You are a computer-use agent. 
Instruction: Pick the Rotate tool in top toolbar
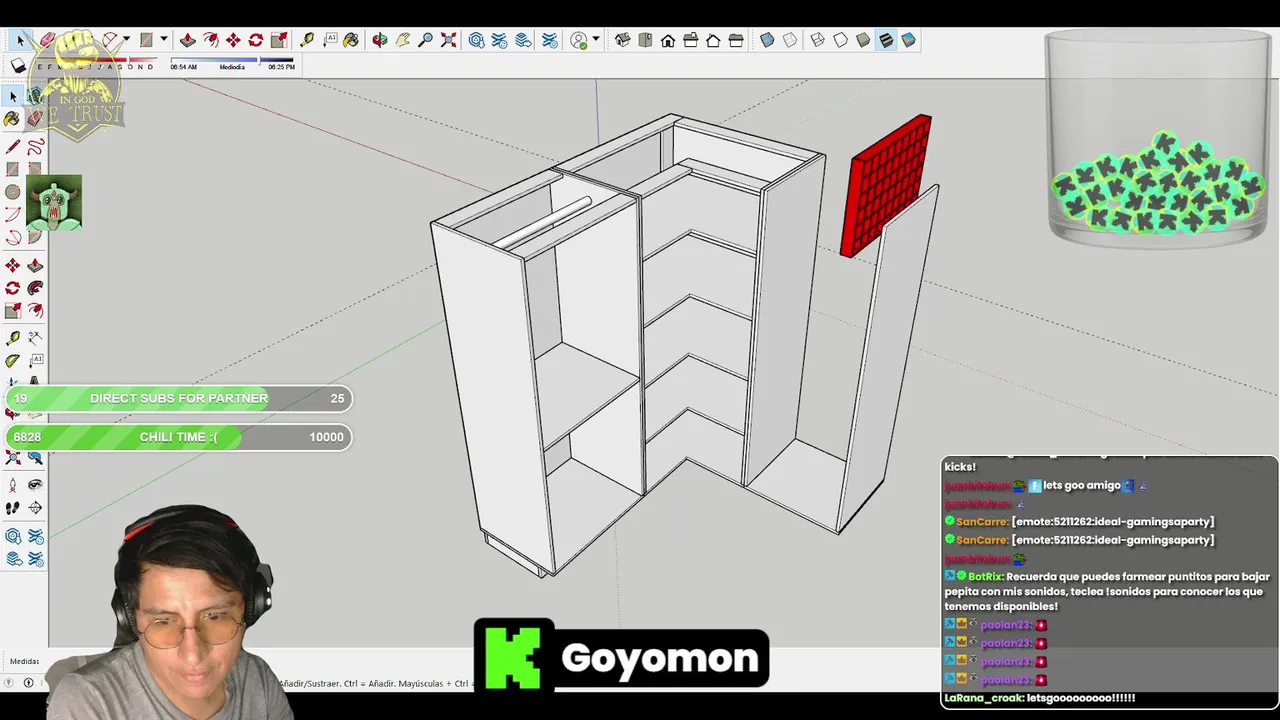click(x=255, y=40)
